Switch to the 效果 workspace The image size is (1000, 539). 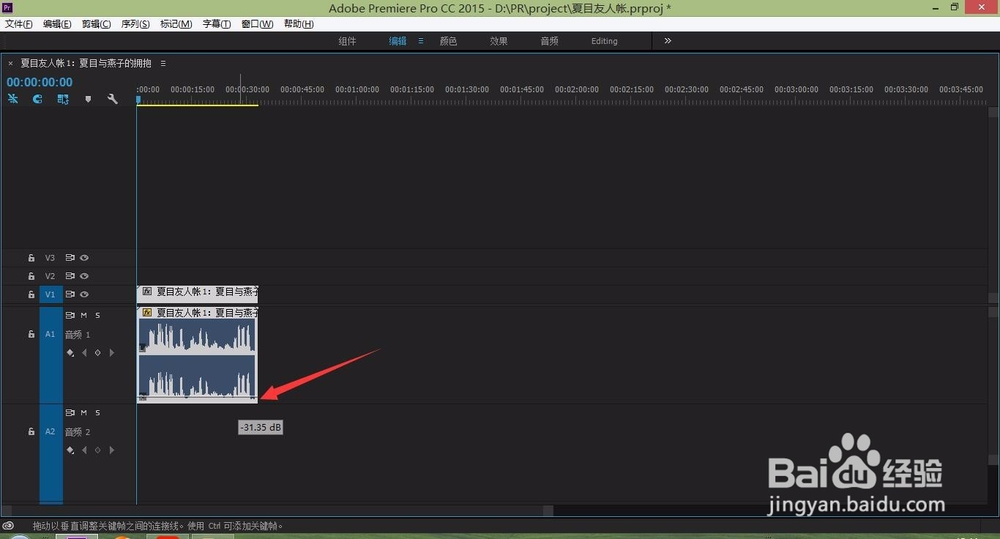[498, 41]
